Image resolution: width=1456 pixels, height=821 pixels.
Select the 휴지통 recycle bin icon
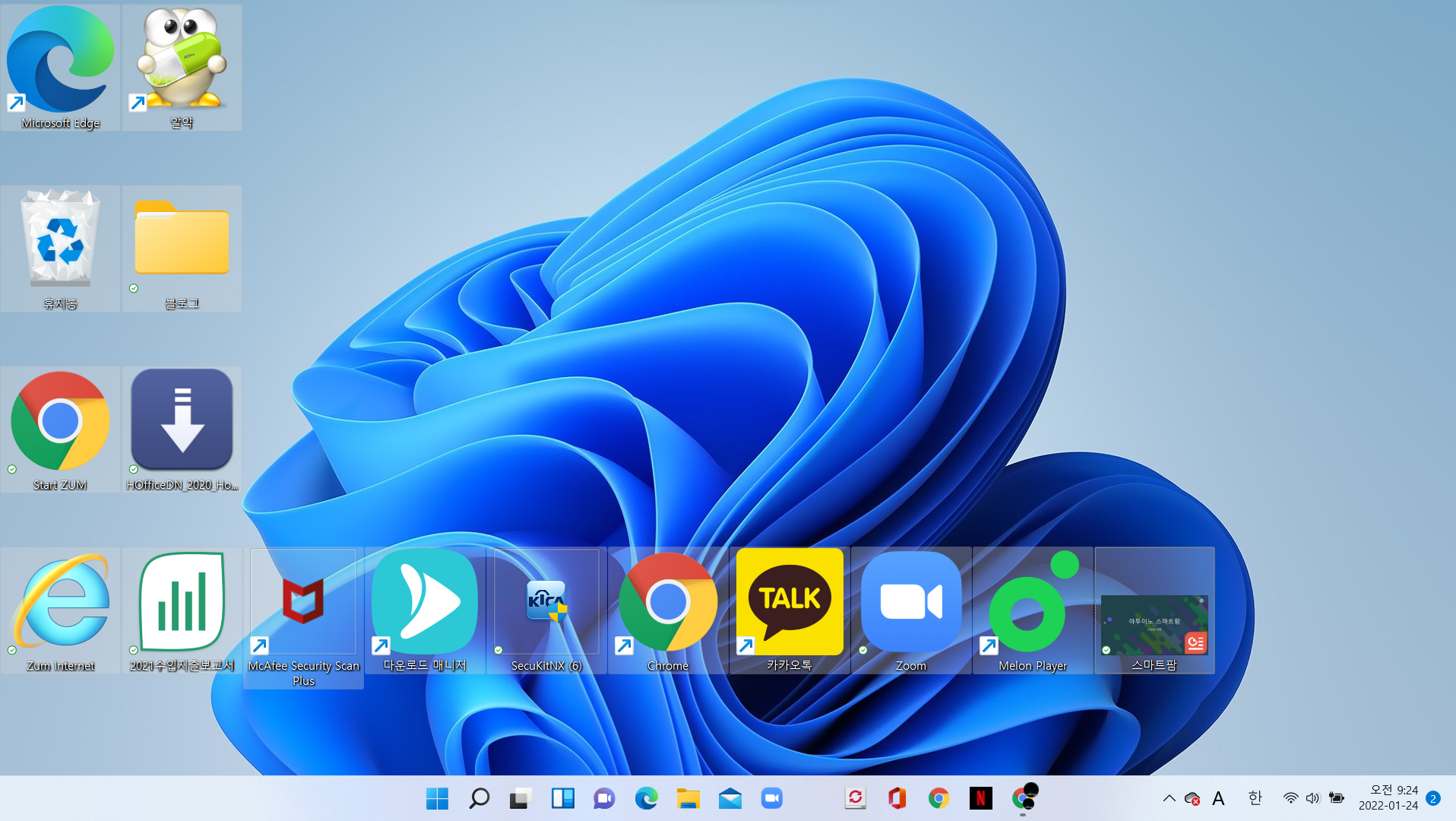[61, 249]
